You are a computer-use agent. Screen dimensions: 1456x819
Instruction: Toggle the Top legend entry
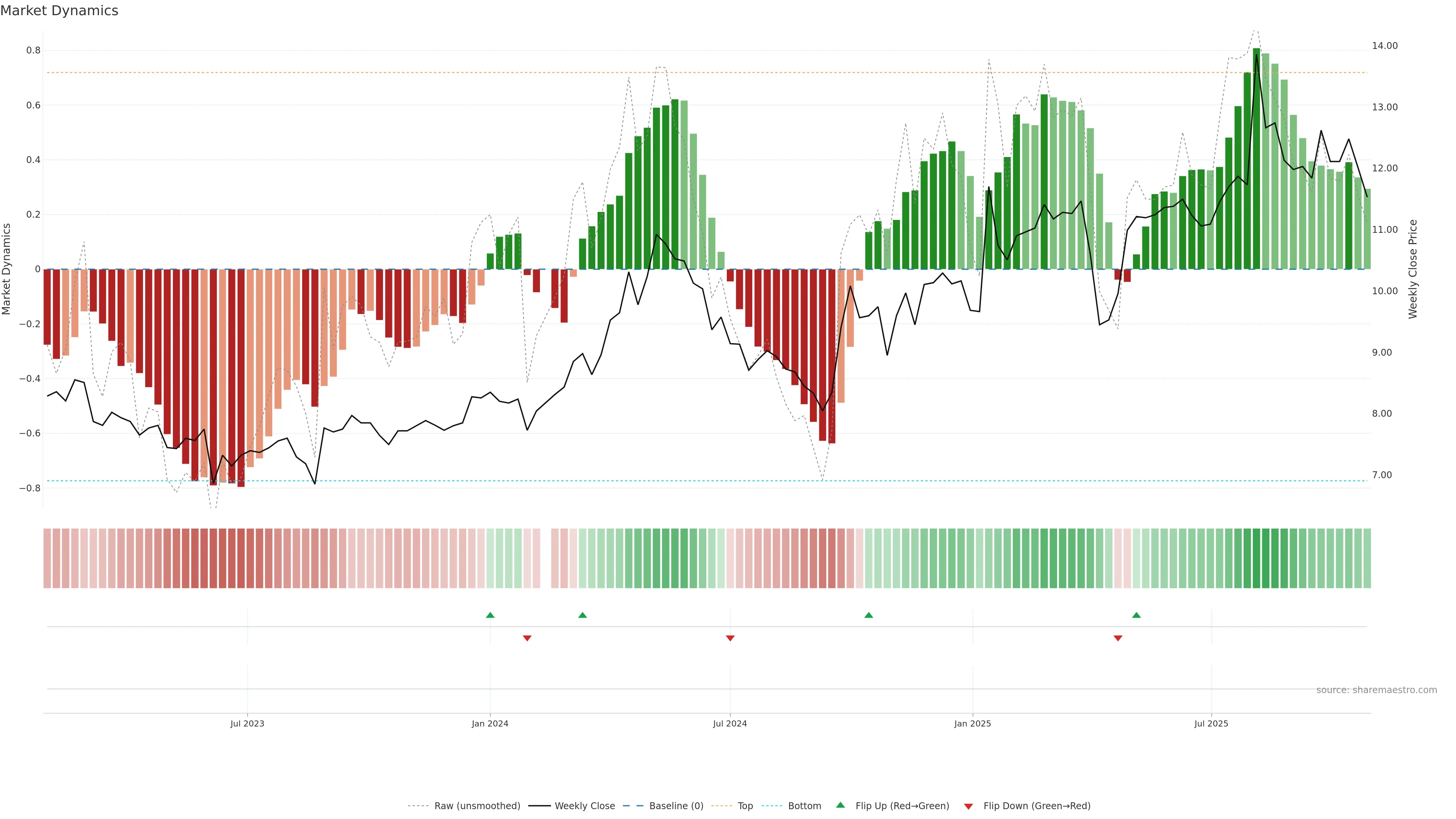click(745, 805)
